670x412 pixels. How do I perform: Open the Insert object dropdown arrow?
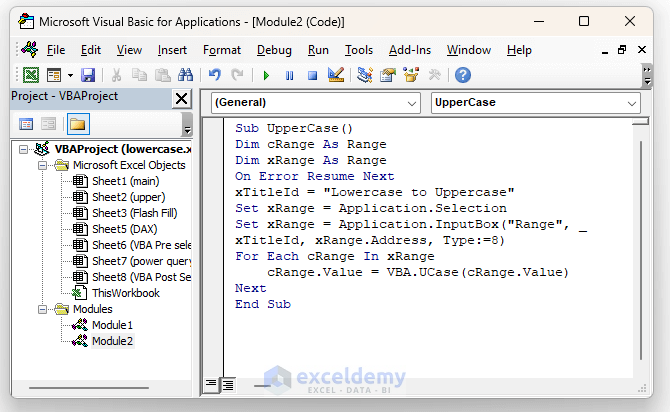70,76
